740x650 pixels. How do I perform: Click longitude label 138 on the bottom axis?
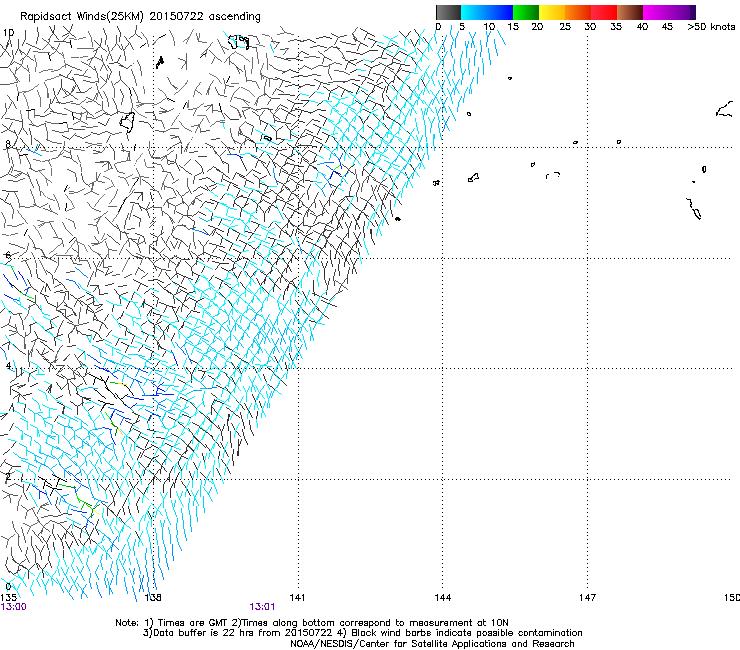(x=153, y=598)
